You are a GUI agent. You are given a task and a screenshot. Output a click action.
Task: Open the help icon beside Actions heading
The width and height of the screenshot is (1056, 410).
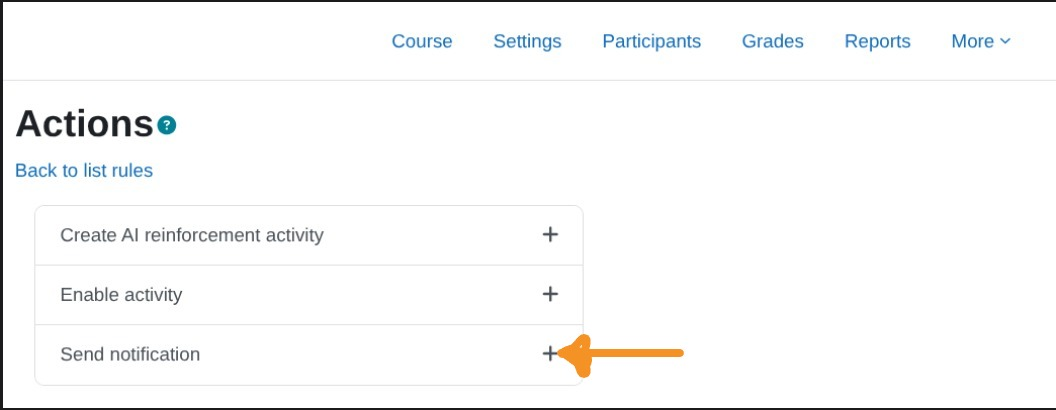click(167, 126)
